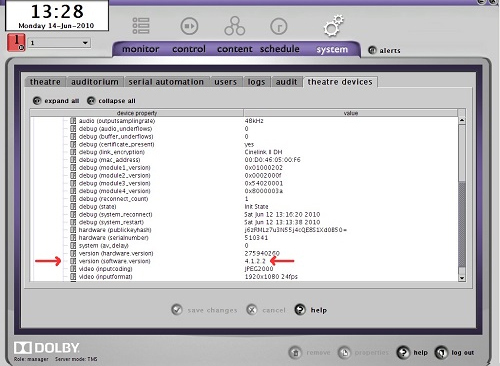Click the icon beside system (av_delay)
The width and height of the screenshot is (500, 366).
tap(73, 245)
